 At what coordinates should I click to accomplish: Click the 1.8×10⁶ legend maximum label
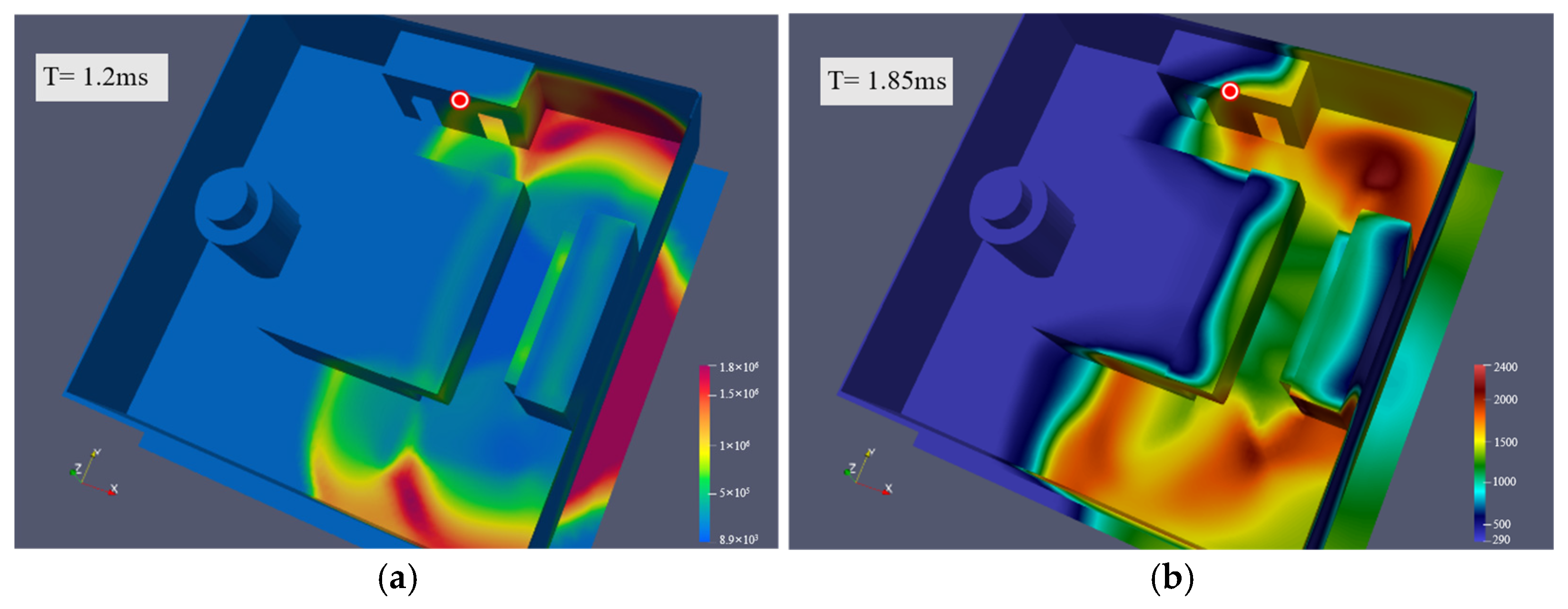click(x=739, y=367)
